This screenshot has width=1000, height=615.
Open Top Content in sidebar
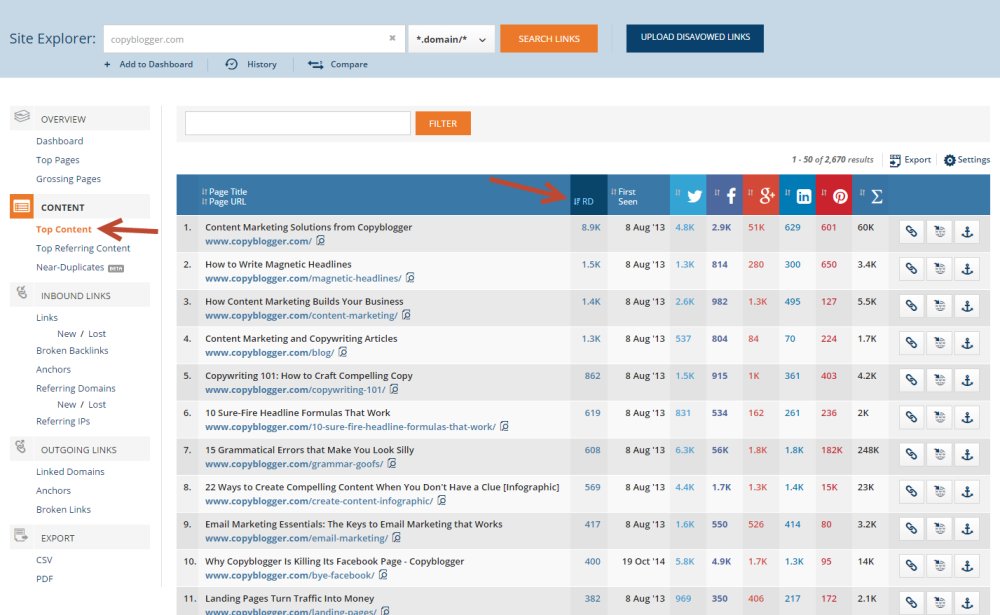pyautogui.click(x=64, y=229)
